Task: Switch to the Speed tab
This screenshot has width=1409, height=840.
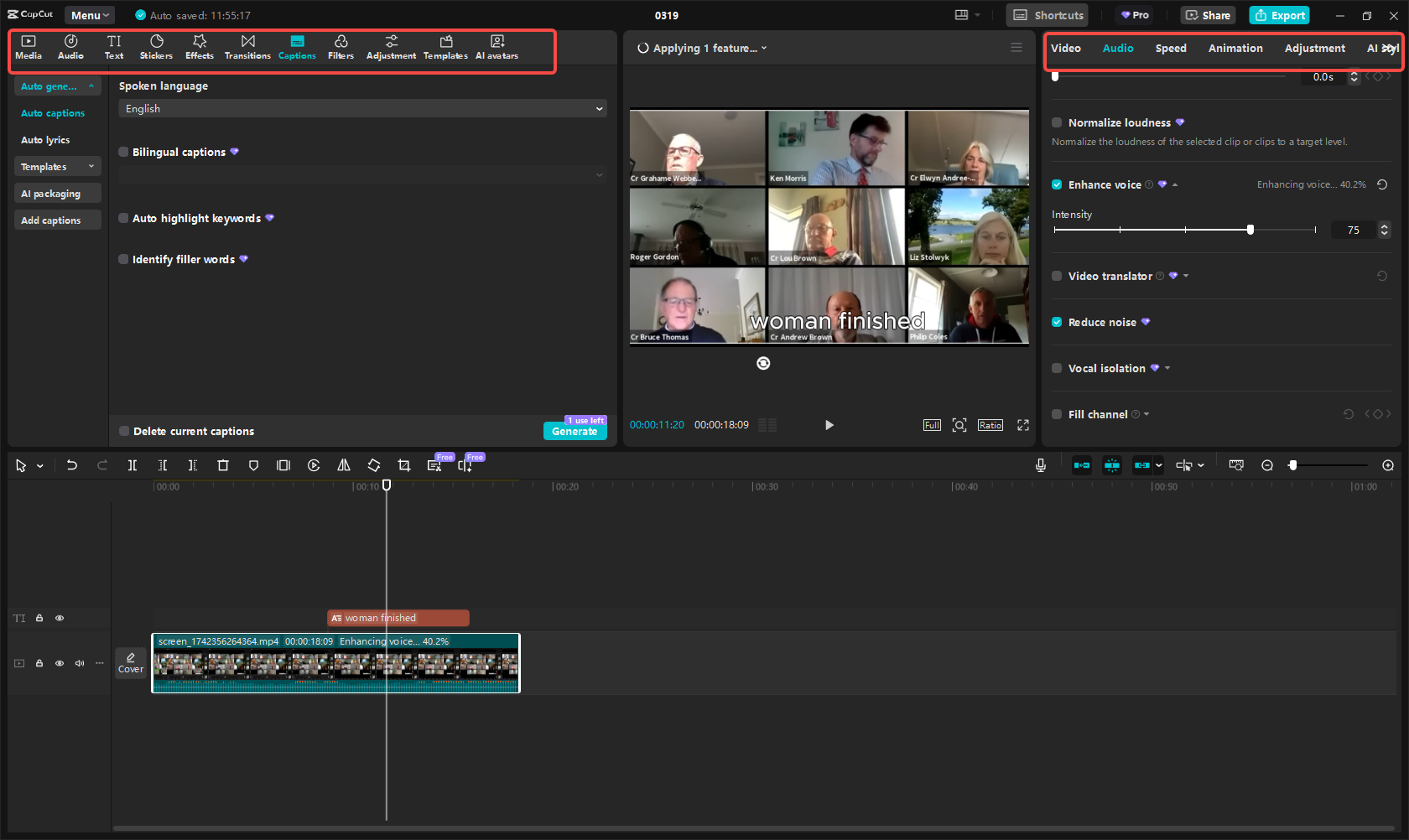Action: point(1170,49)
